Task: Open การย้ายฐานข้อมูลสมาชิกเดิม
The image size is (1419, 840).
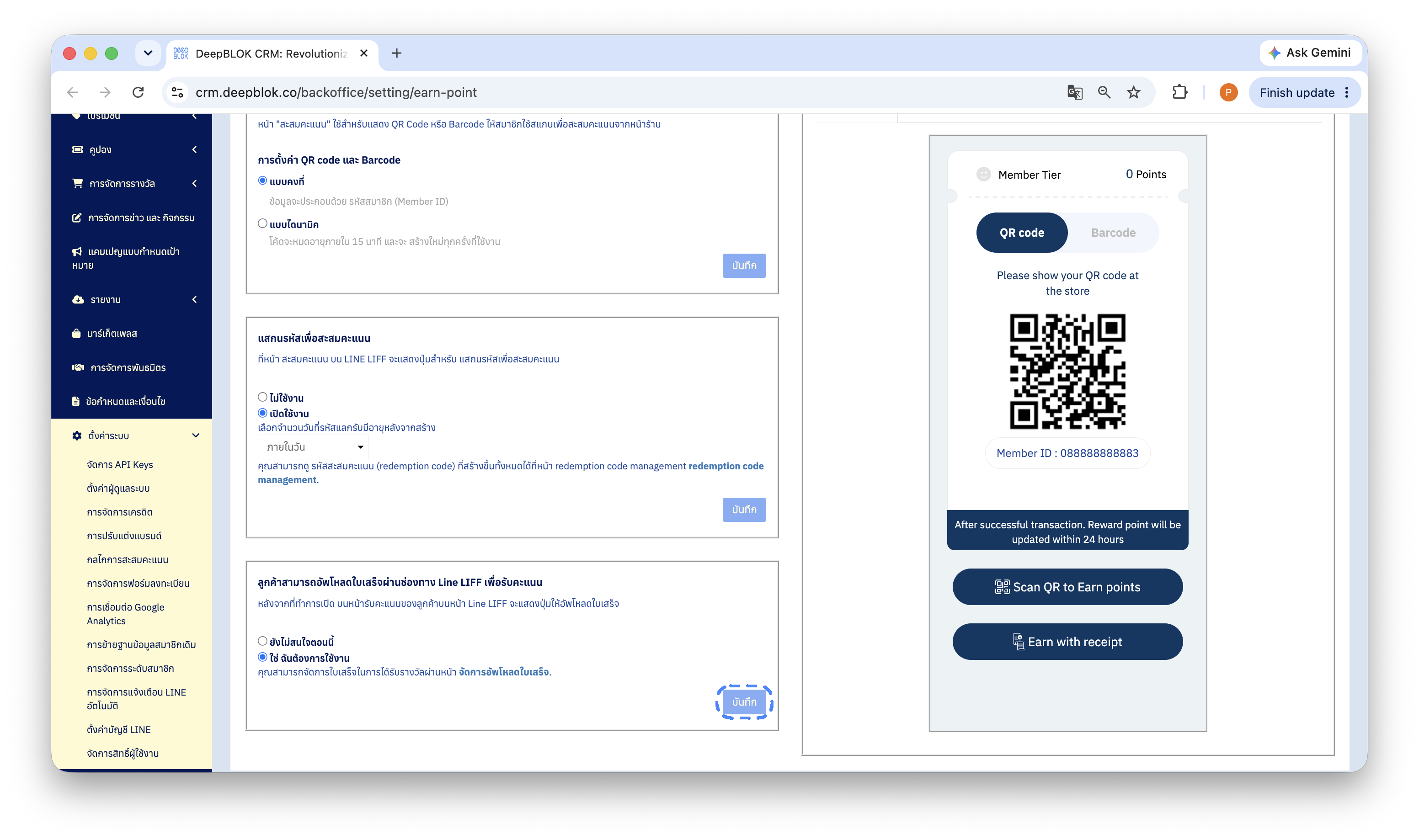Action: [142, 645]
